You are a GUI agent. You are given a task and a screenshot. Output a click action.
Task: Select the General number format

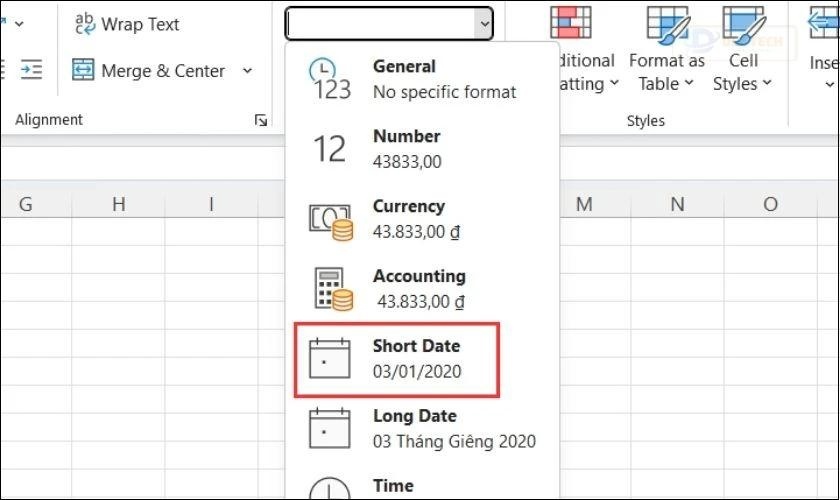point(423,79)
